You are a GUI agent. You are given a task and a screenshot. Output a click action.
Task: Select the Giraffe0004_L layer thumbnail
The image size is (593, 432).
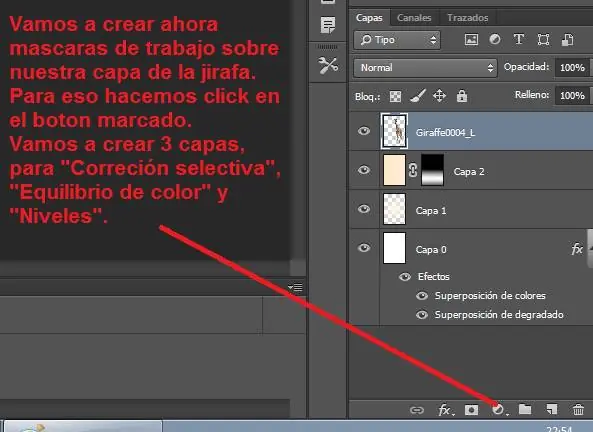(x=394, y=131)
